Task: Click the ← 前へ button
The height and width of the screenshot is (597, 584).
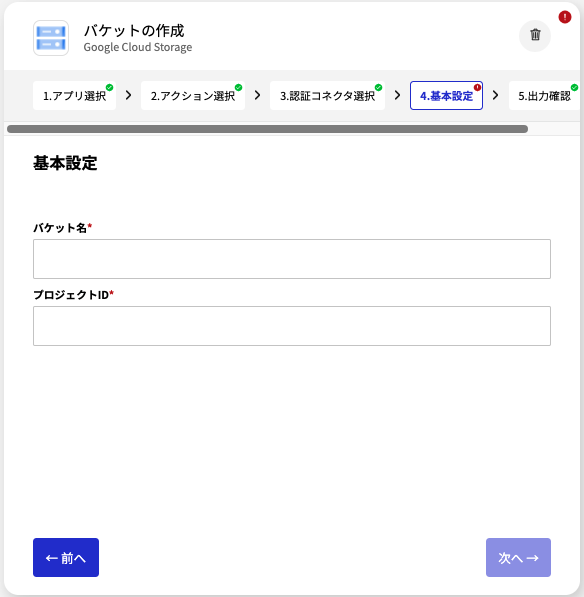Action: click(66, 557)
